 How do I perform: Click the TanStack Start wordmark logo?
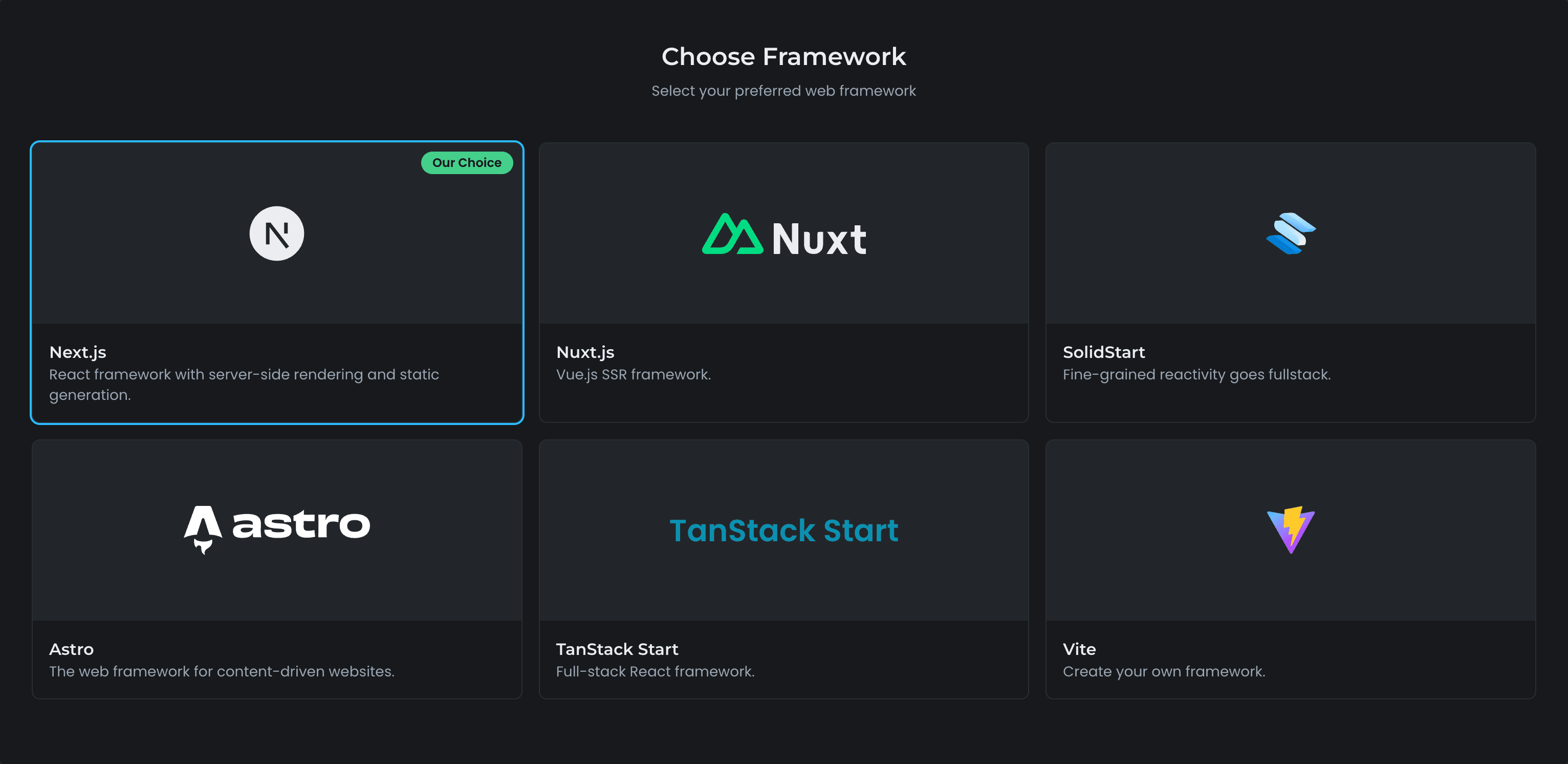click(x=784, y=530)
